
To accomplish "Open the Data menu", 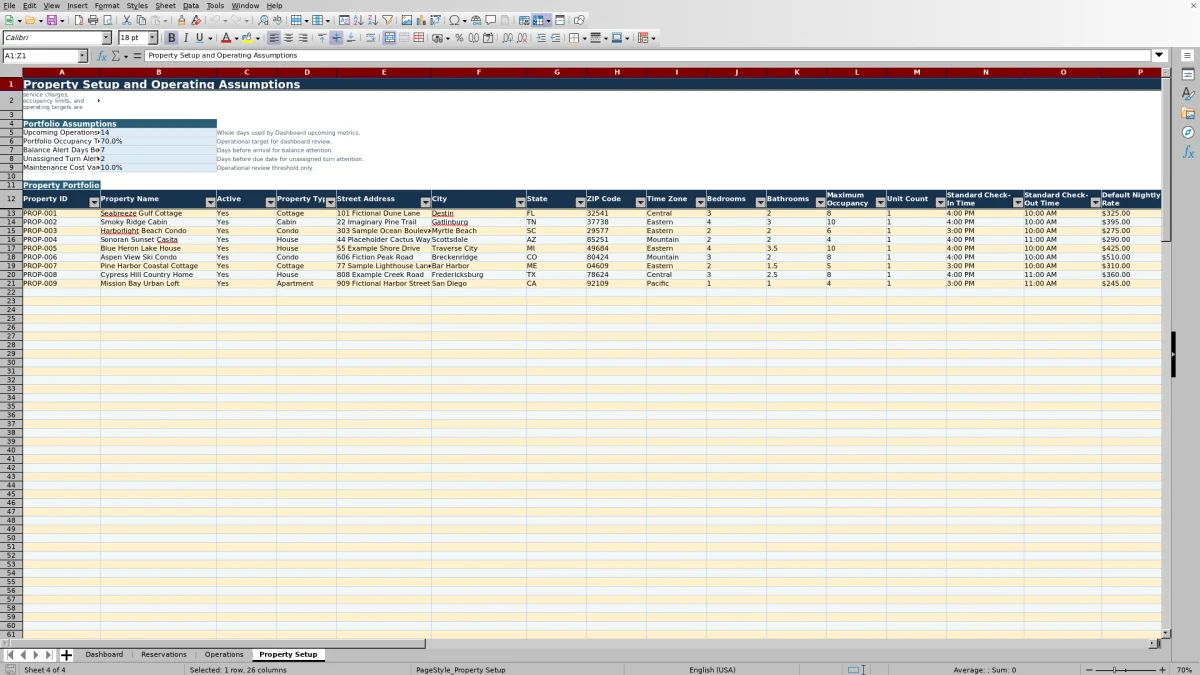I will 191,6.
